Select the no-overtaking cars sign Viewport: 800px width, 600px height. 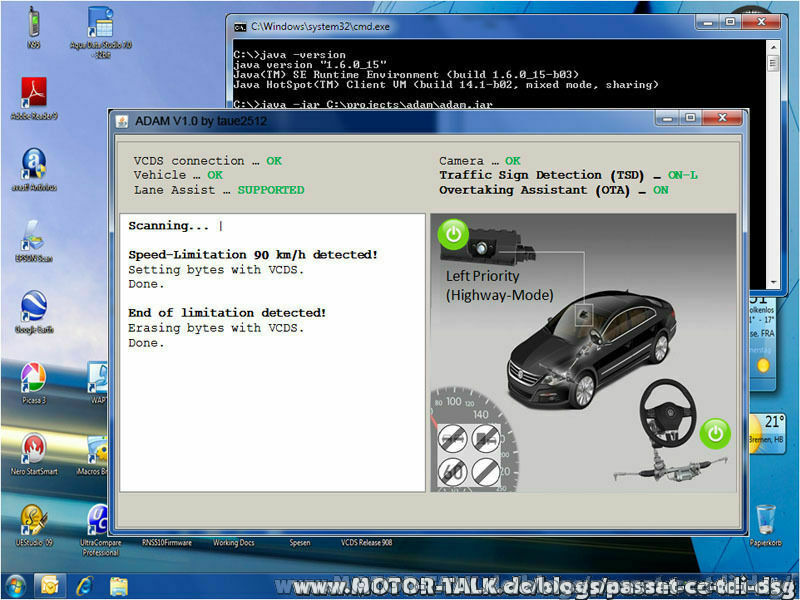[x=453, y=439]
